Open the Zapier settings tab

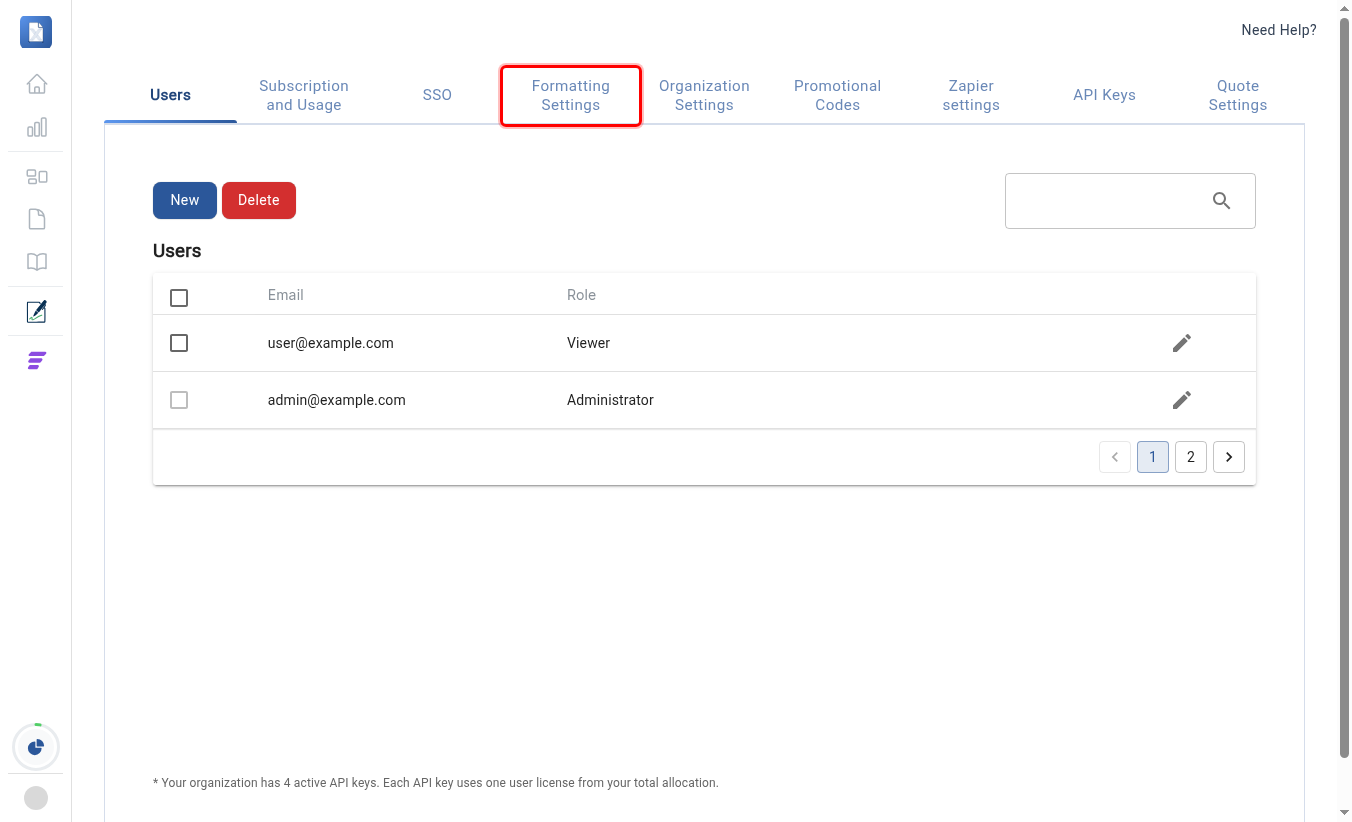pos(971,95)
